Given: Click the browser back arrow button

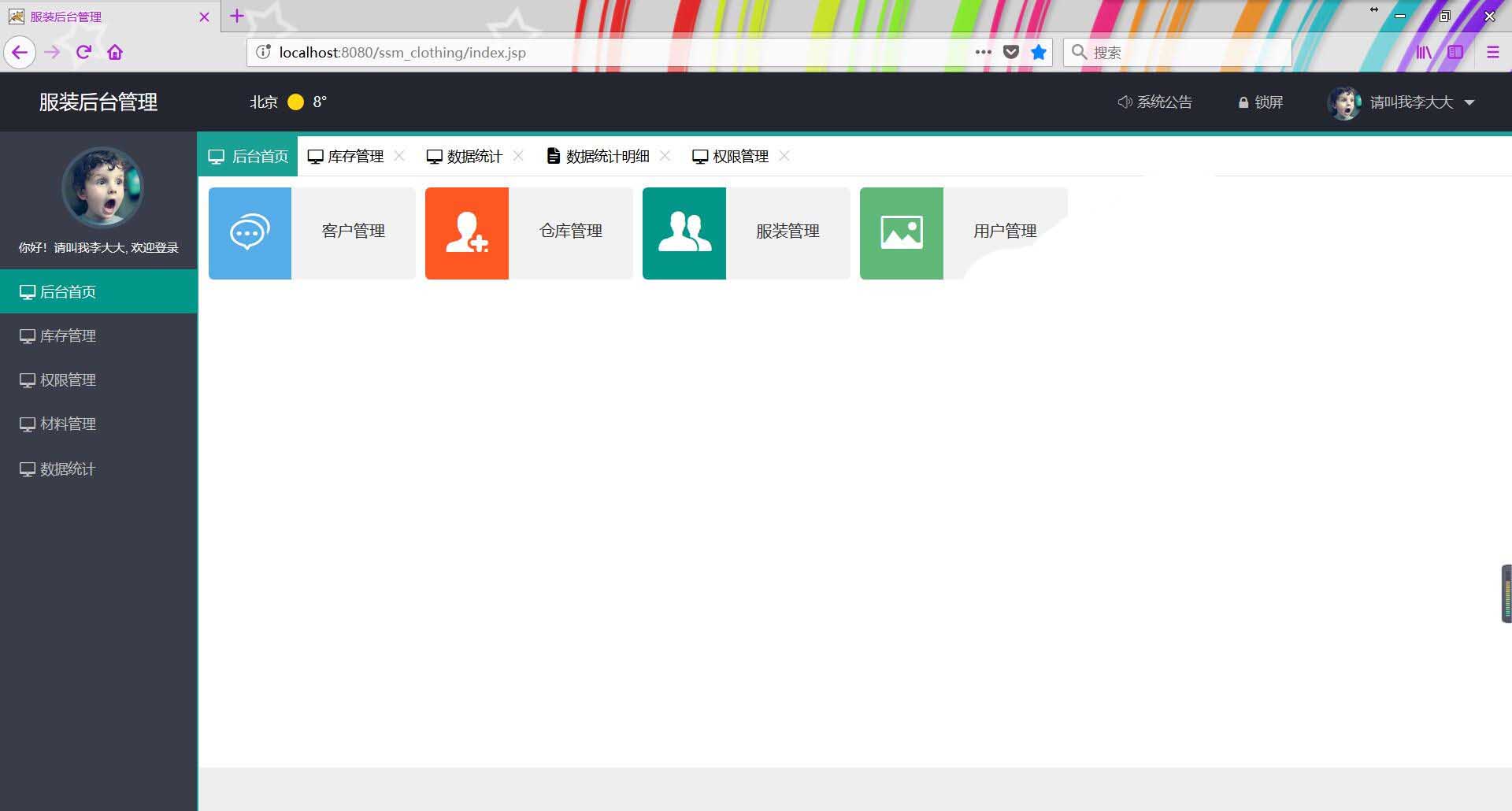Looking at the screenshot, I should pos(20,53).
